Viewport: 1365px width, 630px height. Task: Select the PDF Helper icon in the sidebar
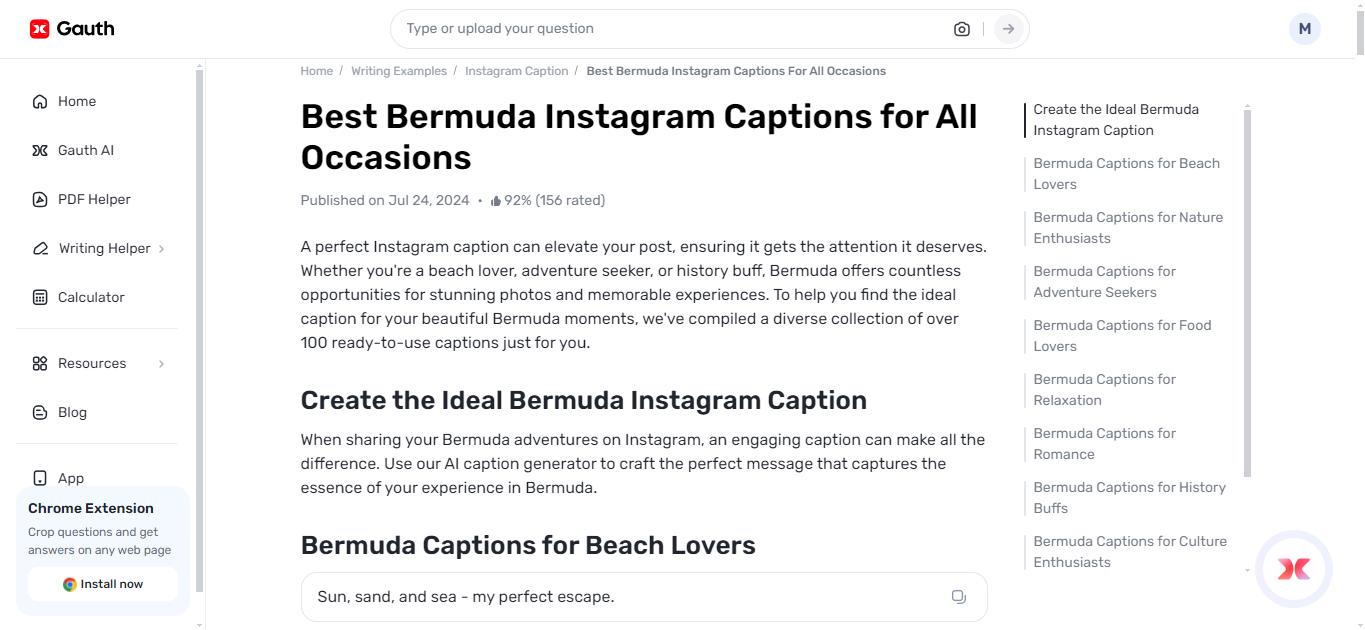40,199
